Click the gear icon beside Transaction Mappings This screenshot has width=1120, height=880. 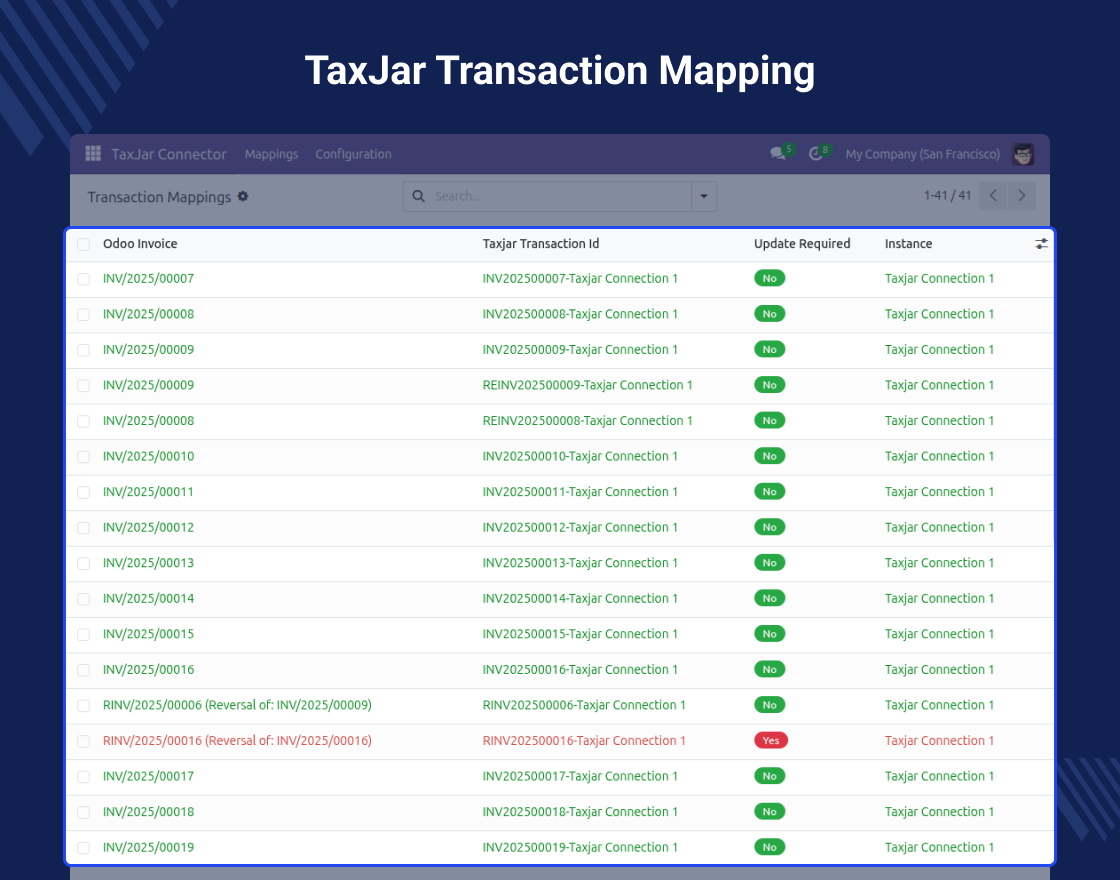click(243, 196)
